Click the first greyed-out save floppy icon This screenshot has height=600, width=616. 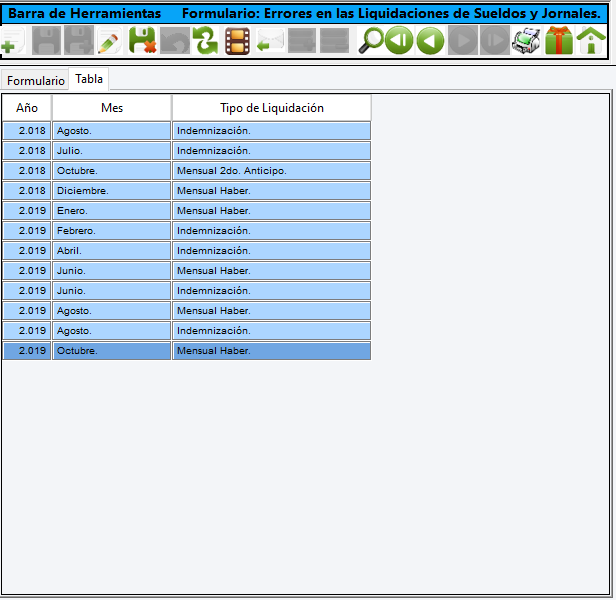pyautogui.click(x=46, y=40)
